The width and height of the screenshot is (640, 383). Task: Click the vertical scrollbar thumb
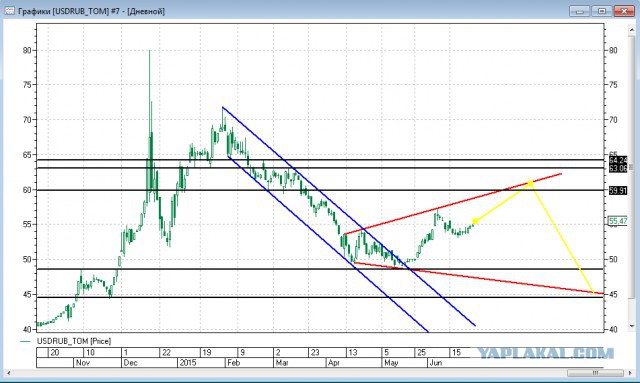tap(632, 167)
